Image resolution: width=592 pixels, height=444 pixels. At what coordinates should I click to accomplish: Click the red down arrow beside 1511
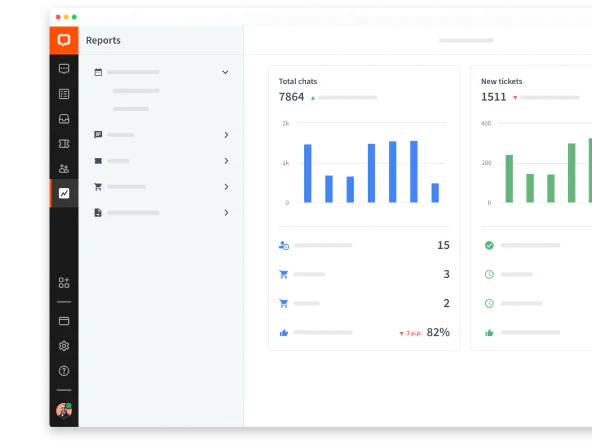click(515, 98)
